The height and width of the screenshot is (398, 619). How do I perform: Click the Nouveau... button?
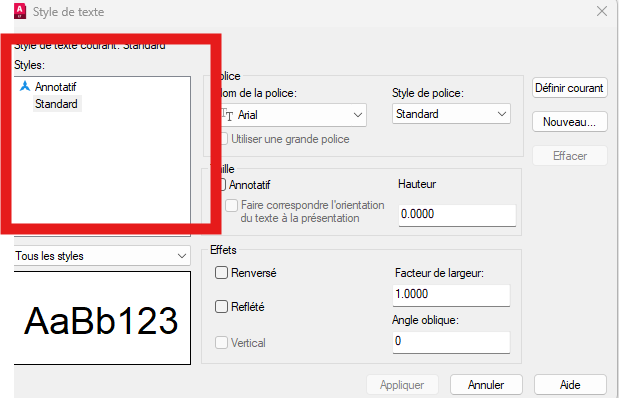569,122
